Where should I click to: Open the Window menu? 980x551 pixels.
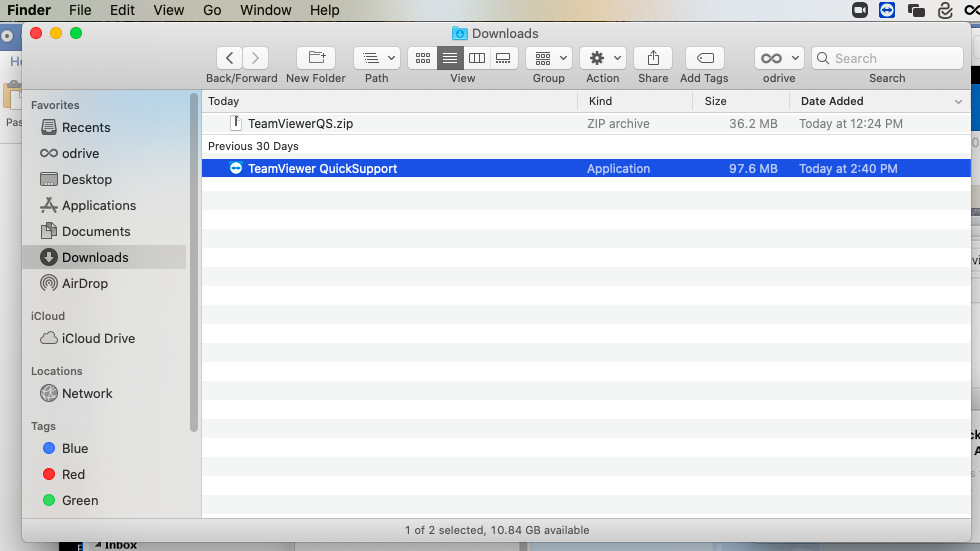click(x=266, y=10)
